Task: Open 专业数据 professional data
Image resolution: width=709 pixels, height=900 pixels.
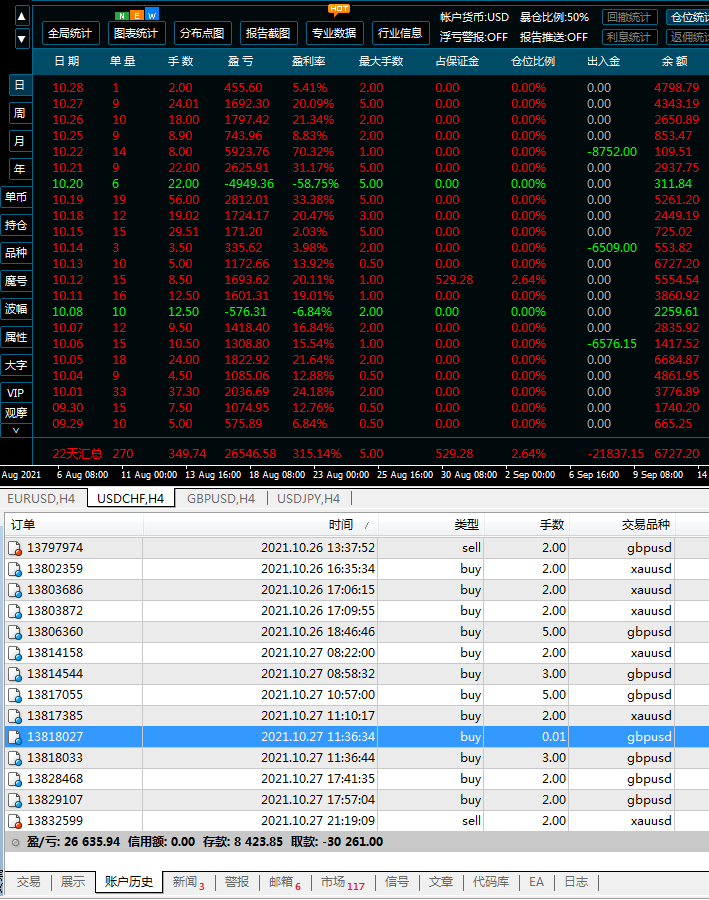Action: point(334,33)
